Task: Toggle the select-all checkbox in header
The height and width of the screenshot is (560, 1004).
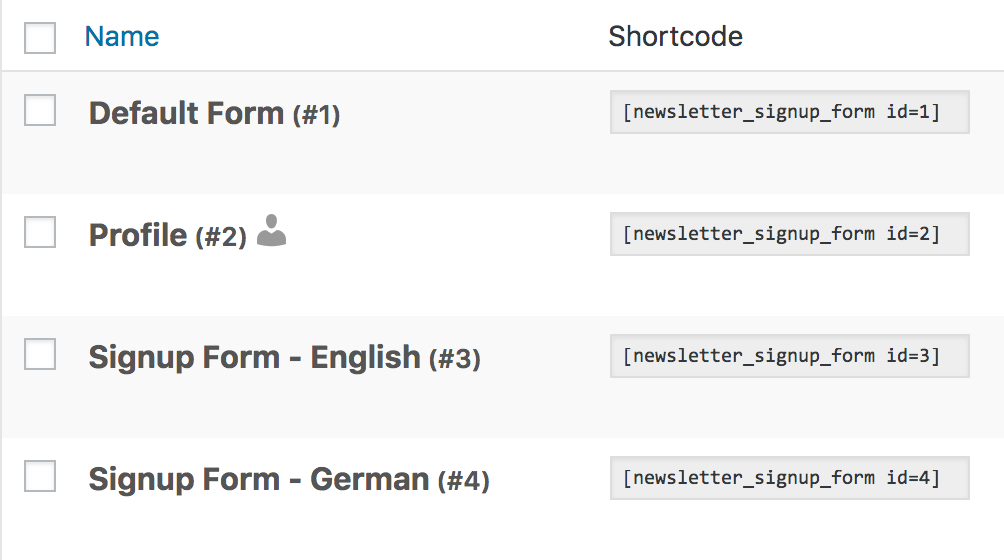Action: (x=40, y=38)
